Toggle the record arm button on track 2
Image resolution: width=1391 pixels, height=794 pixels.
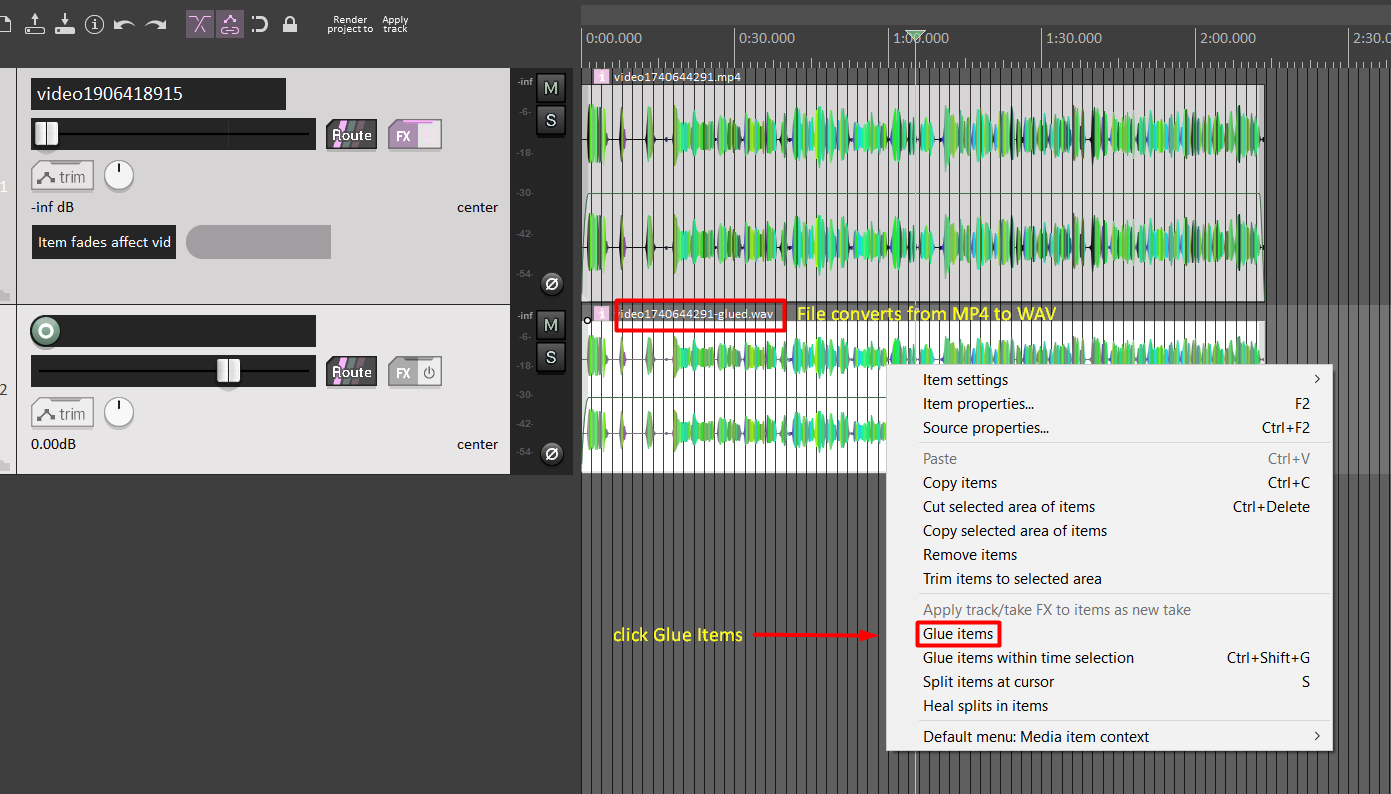[x=45, y=330]
